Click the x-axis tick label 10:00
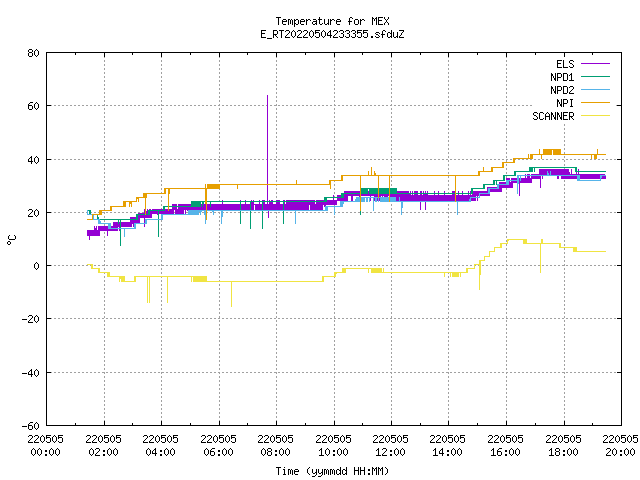The width and height of the screenshot is (640, 480). (x=334, y=452)
